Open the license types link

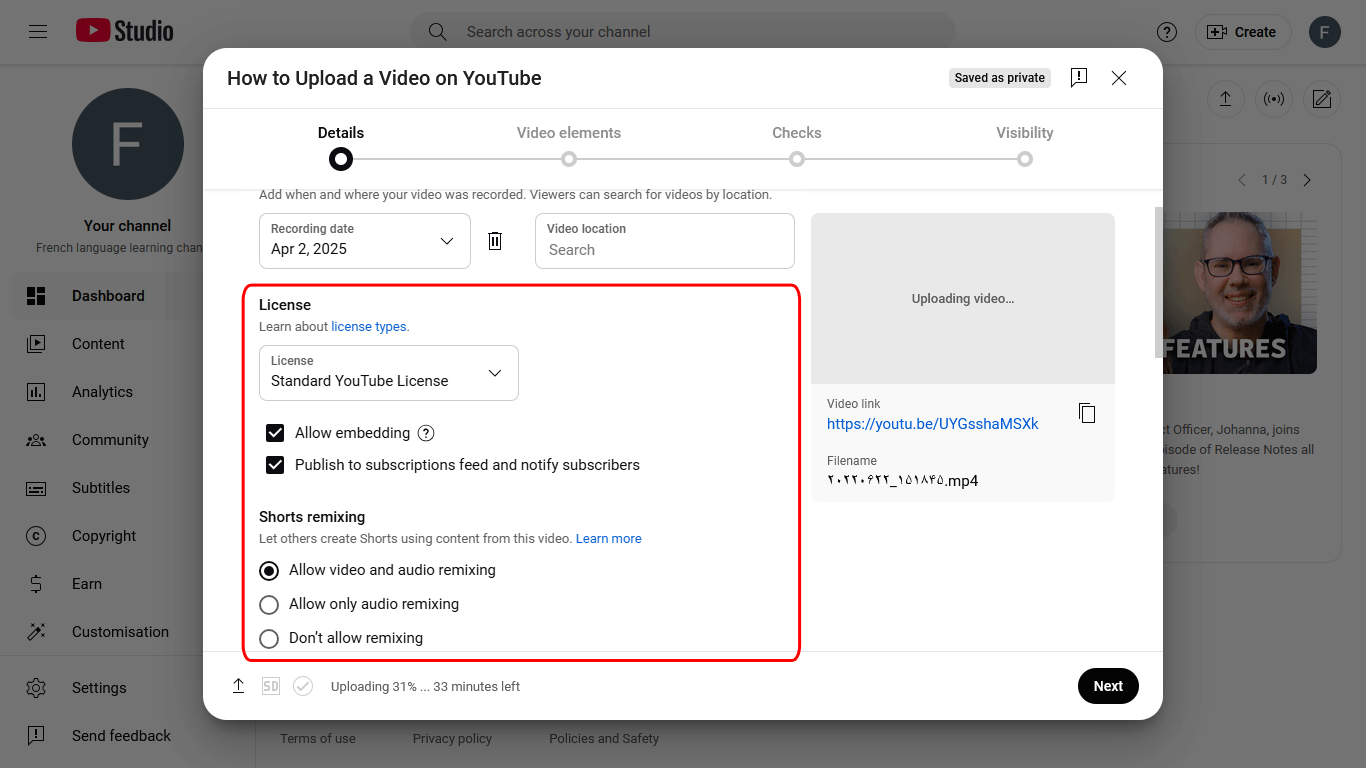tap(369, 327)
